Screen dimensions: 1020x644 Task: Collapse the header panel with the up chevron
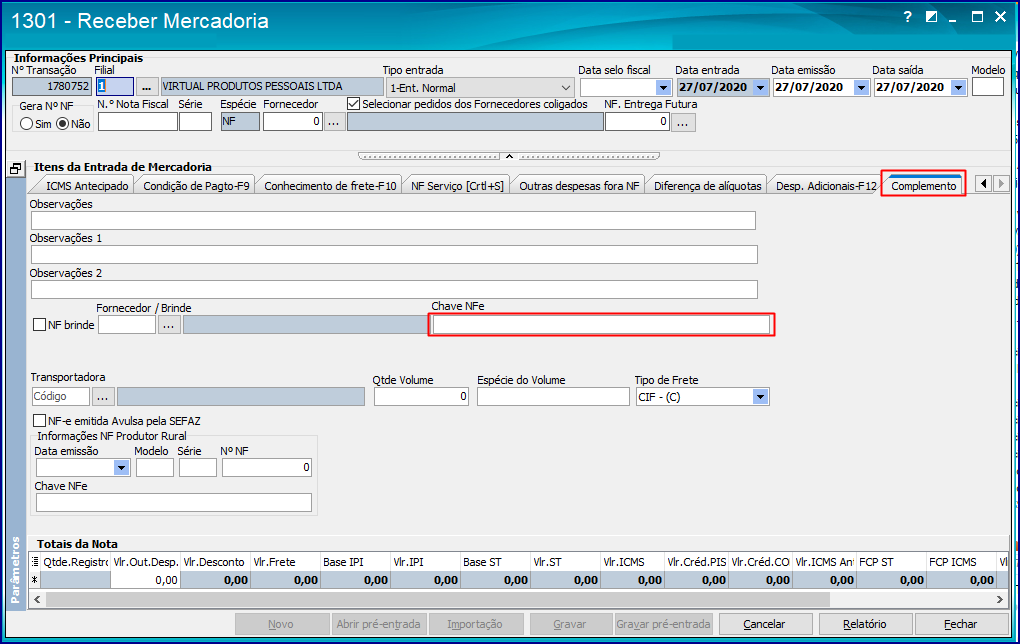coord(509,156)
